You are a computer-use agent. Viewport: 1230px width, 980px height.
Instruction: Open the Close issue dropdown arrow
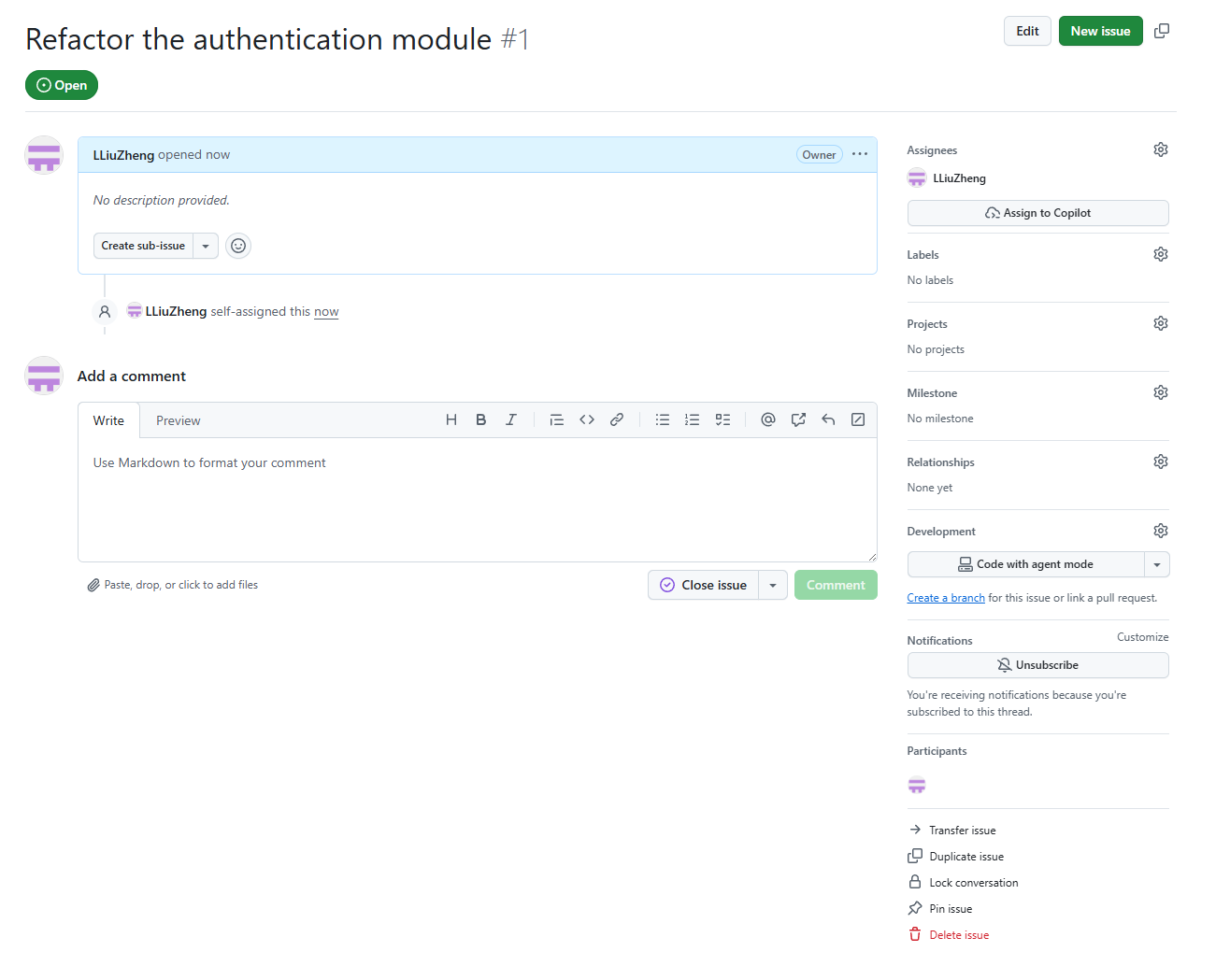[x=772, y=584]
